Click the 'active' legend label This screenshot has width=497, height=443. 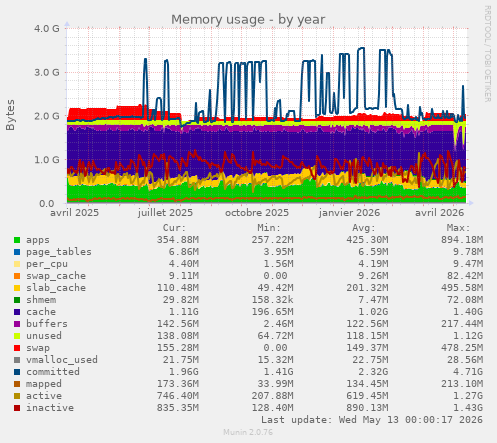[44, 396]
